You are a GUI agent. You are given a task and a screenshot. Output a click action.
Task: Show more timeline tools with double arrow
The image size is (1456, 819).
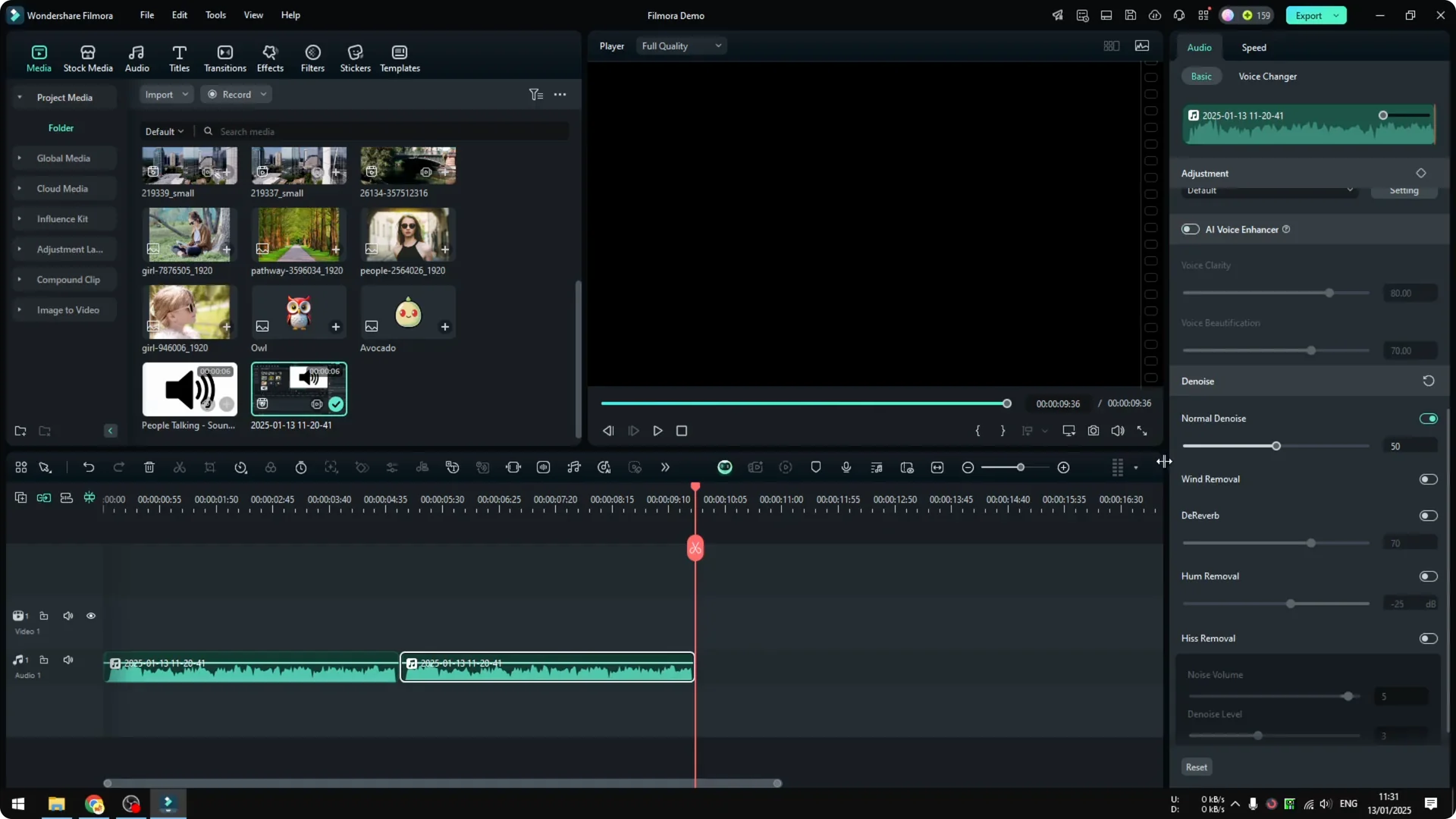[x=665, y=468]
